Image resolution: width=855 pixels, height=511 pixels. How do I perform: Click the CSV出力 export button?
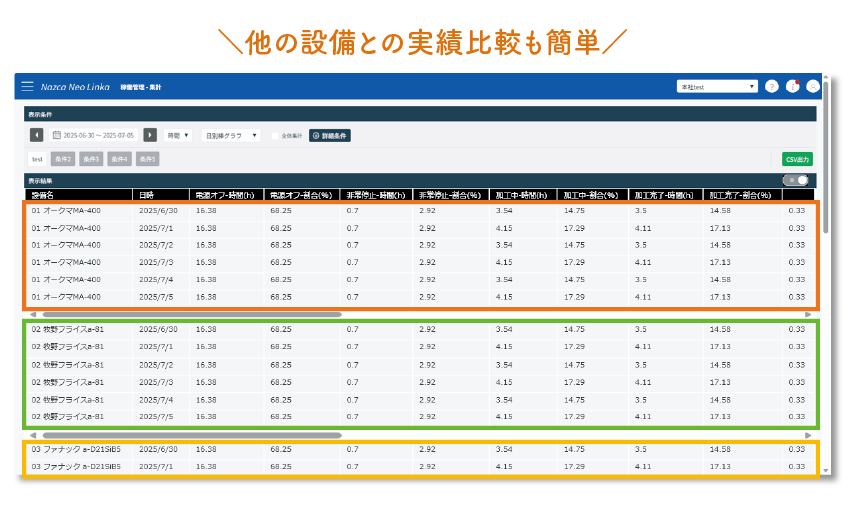click(x=797, y=159)
